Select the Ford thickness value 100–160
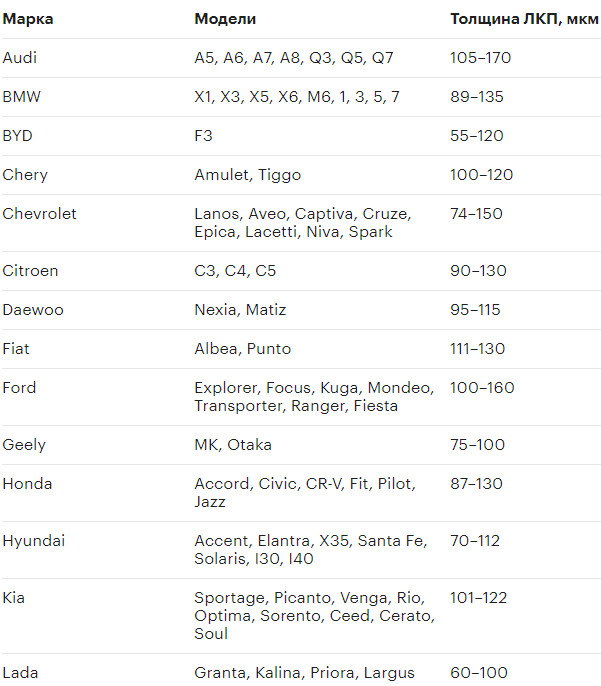The height and width of the screenshot is (686, 601). (x=481, y=388)
